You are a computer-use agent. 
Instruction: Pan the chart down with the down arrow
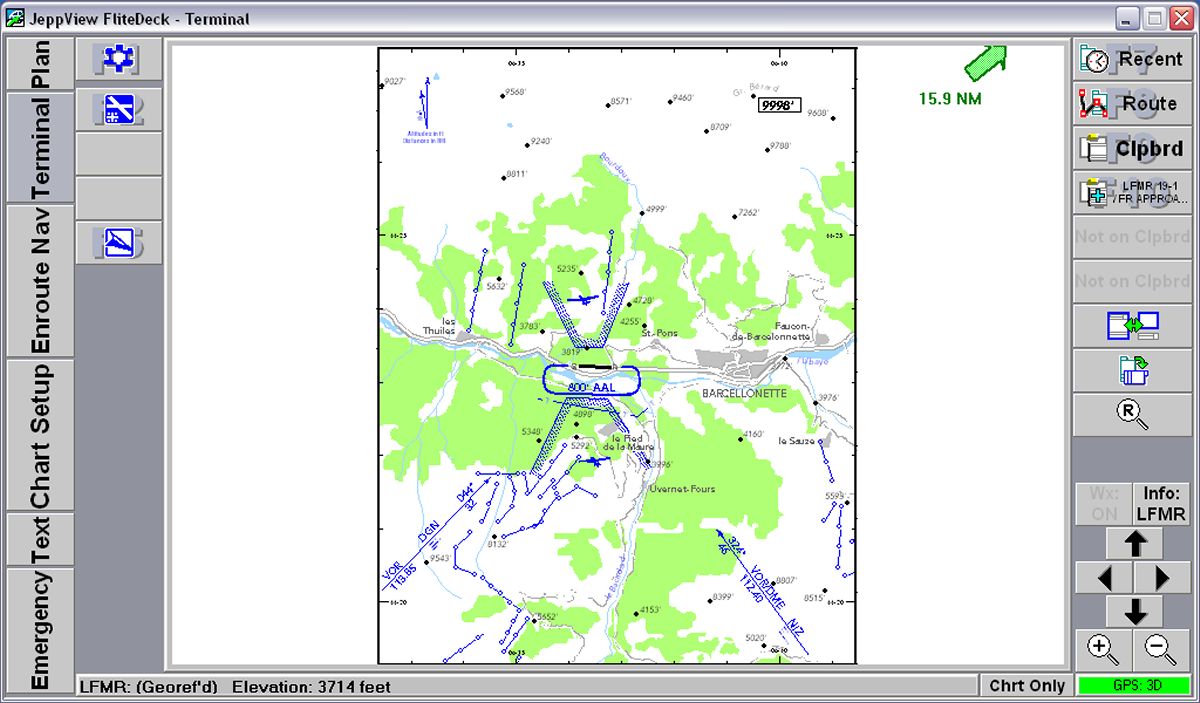(1134, 611)
